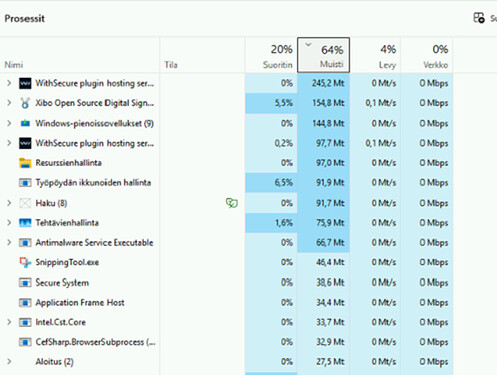This screenshot has height=375, width=497.
Task: Click the SnippingTool.exe scissors icon
Action: [x=25, y=262]
